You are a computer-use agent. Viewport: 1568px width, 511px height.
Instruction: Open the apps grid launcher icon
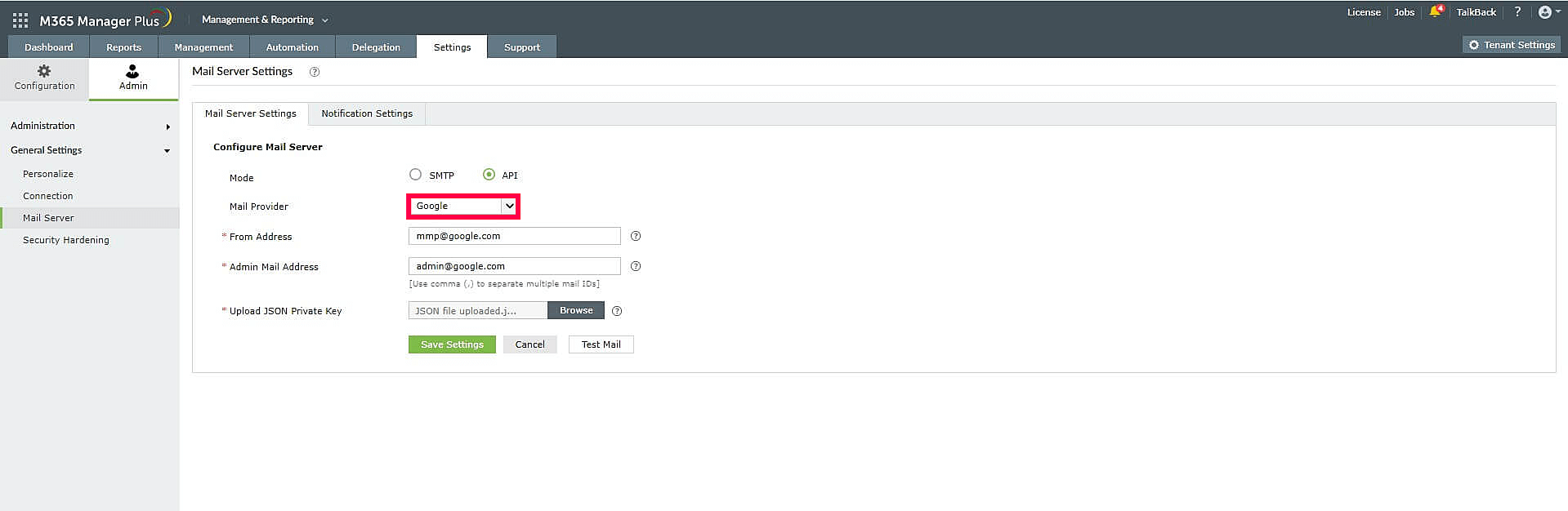pyautogui.click(x=20, y=20)
